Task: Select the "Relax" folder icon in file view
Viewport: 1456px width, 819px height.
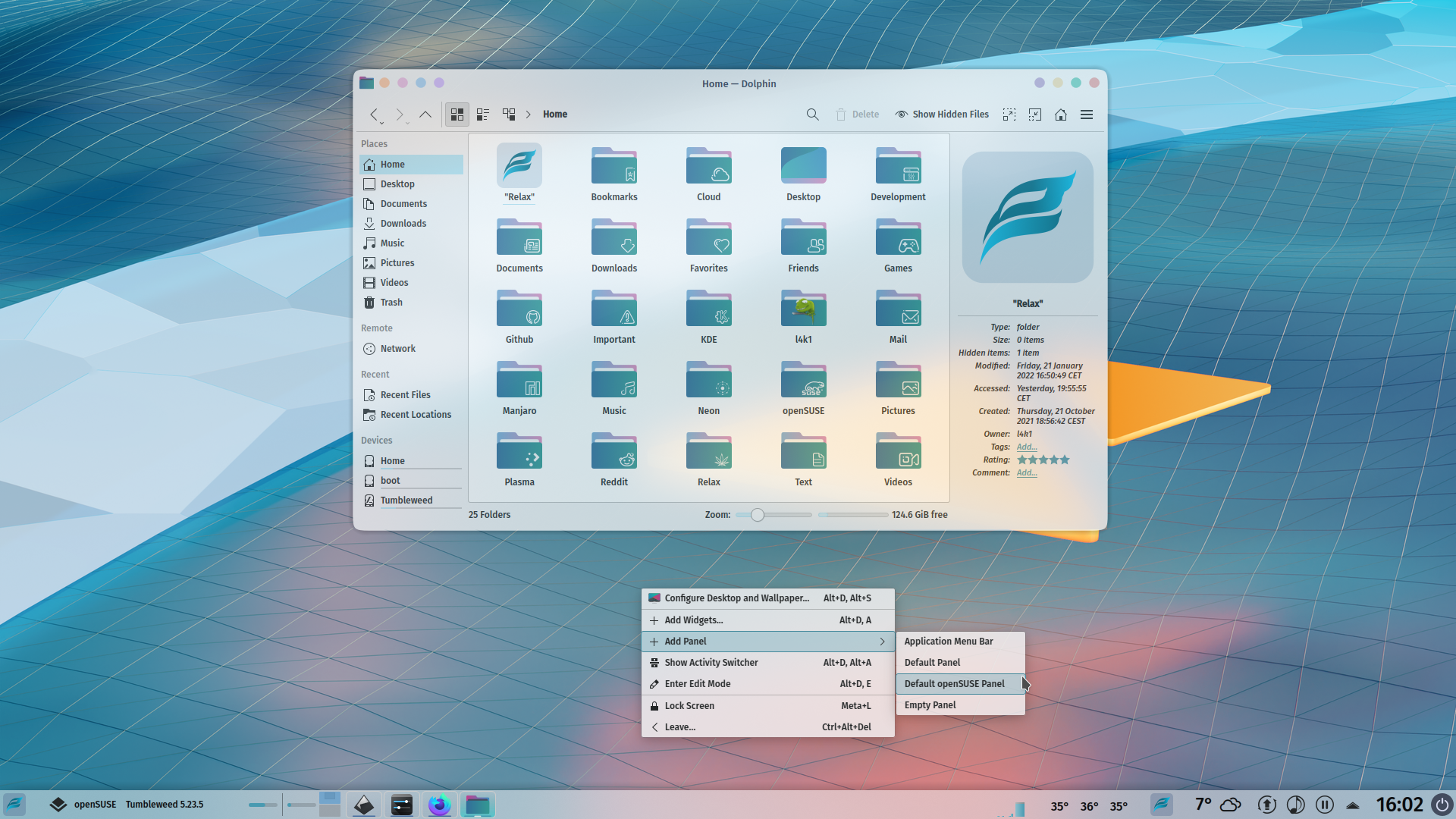Action: click(x=519, y=165)
